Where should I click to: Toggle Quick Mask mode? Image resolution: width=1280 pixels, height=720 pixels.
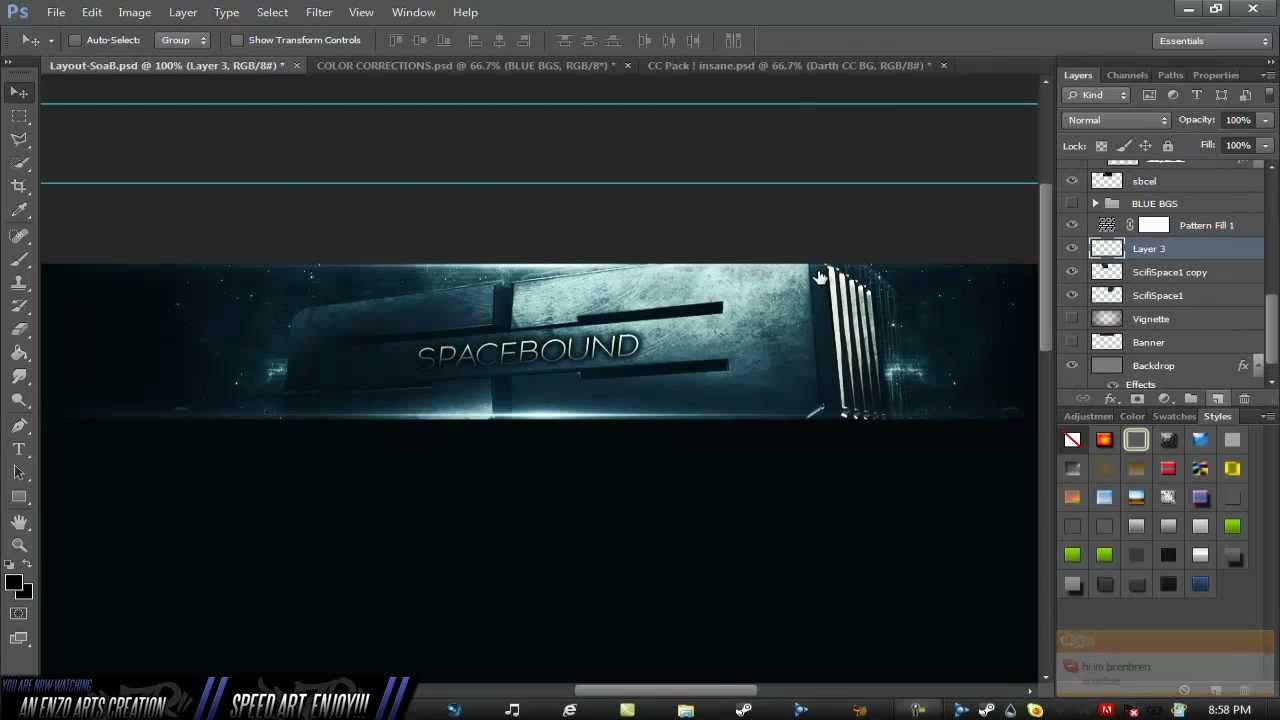coord(19,613)
